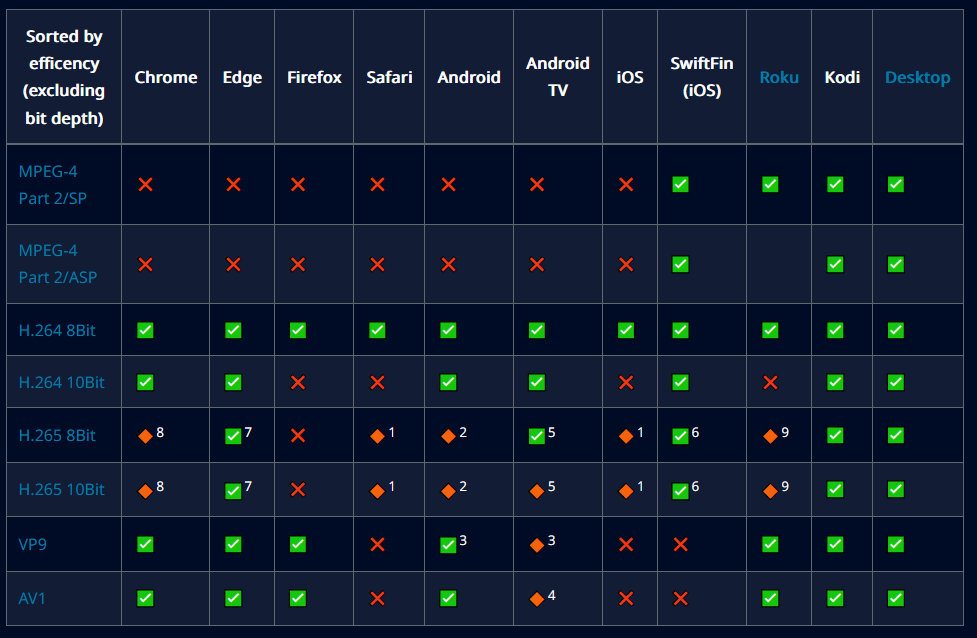
Task: Click green check for SwiftFin MPEG-4 Part 2/SP
Action: click(x=680, y=184)
